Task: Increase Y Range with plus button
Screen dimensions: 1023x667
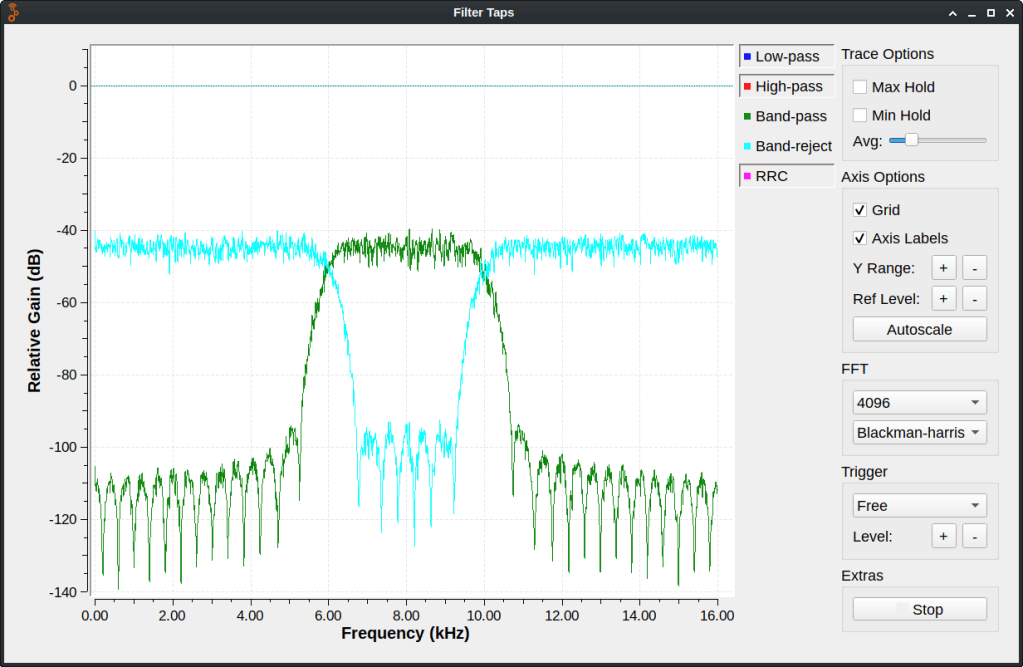Action: tap(943, 268)
